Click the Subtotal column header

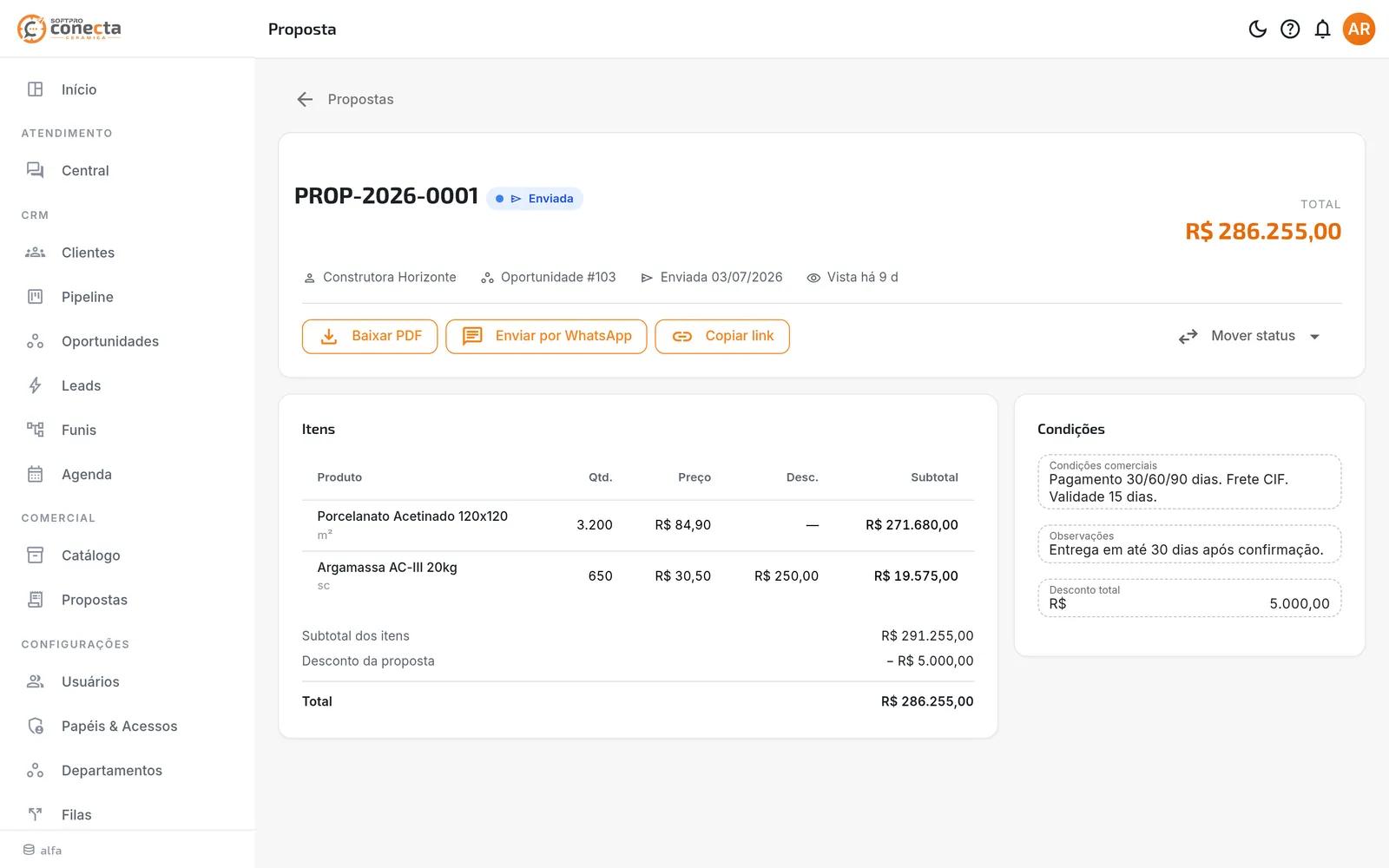tap(934, 477)
